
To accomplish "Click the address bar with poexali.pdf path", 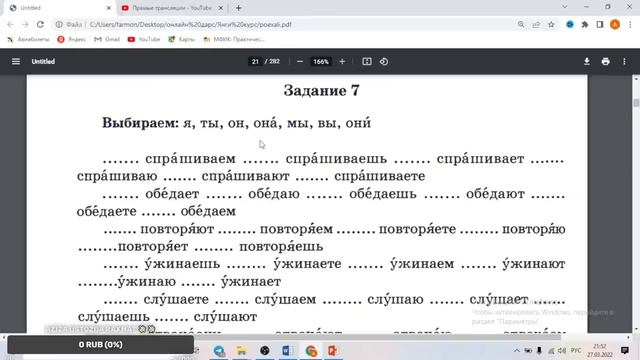I will [282, 24].
